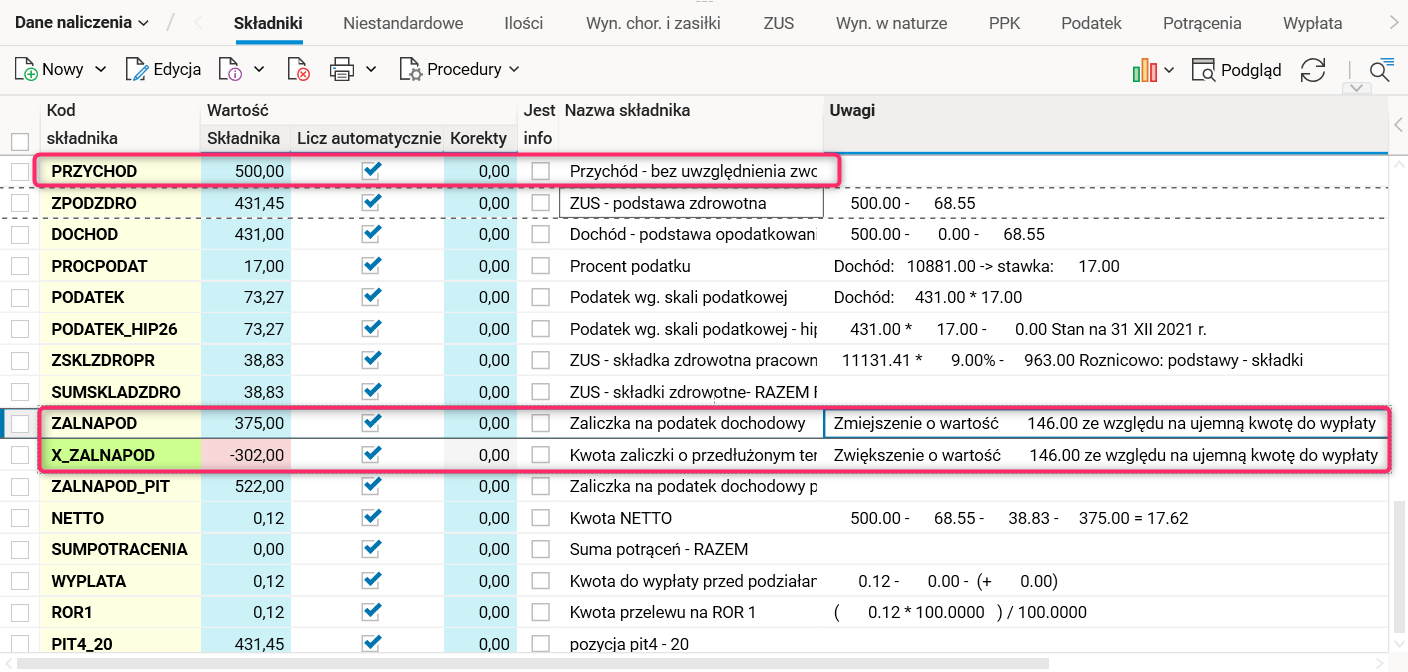Click the colored bar chart icon
Viewport: 1408px width, 672px height.
tap(1144, 70)
